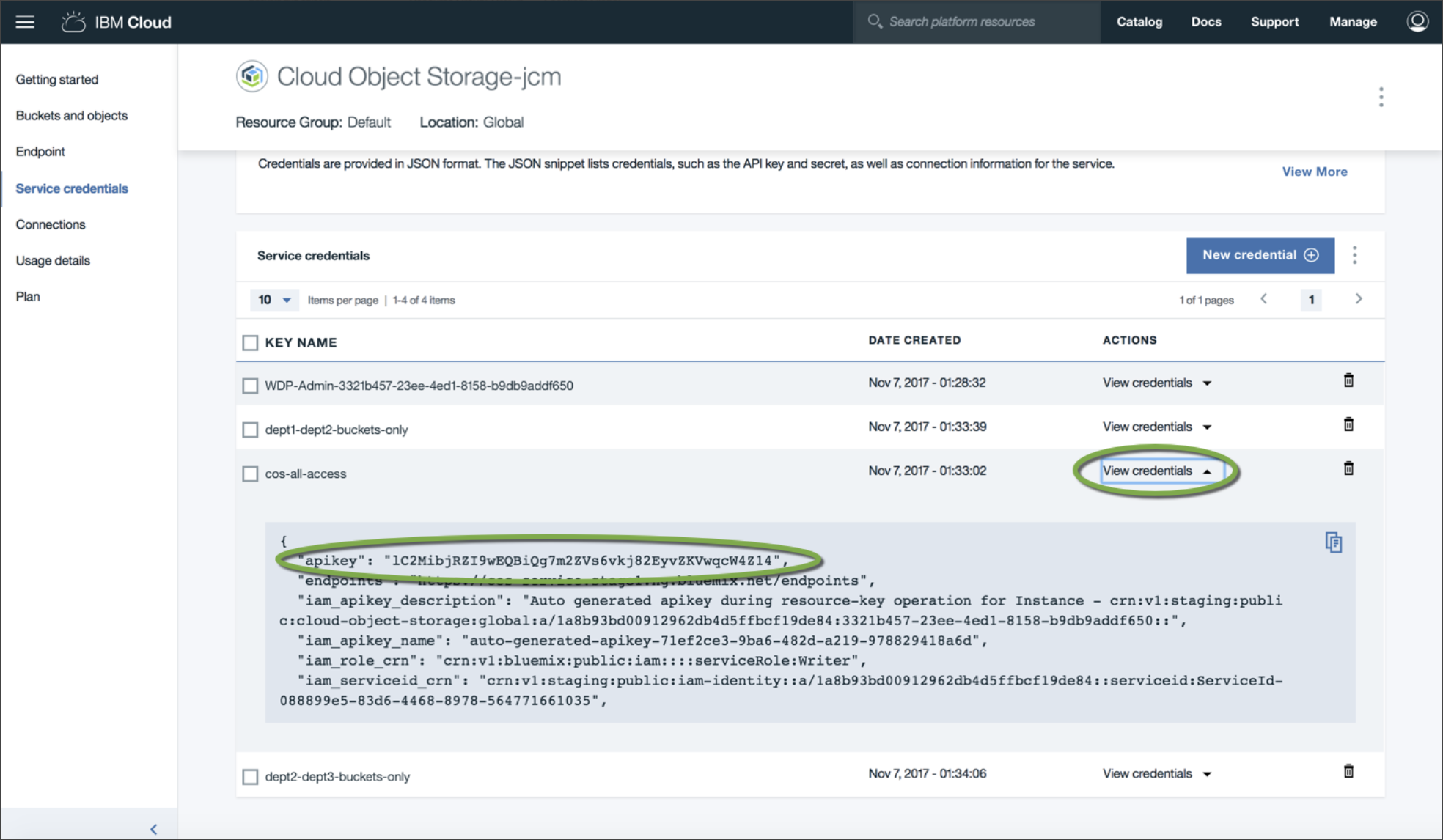The image size is (1443, 840).
Task: Toggle checkbox for WDP-Admin-3321b457 credential
Action: (x=250, y=385)
